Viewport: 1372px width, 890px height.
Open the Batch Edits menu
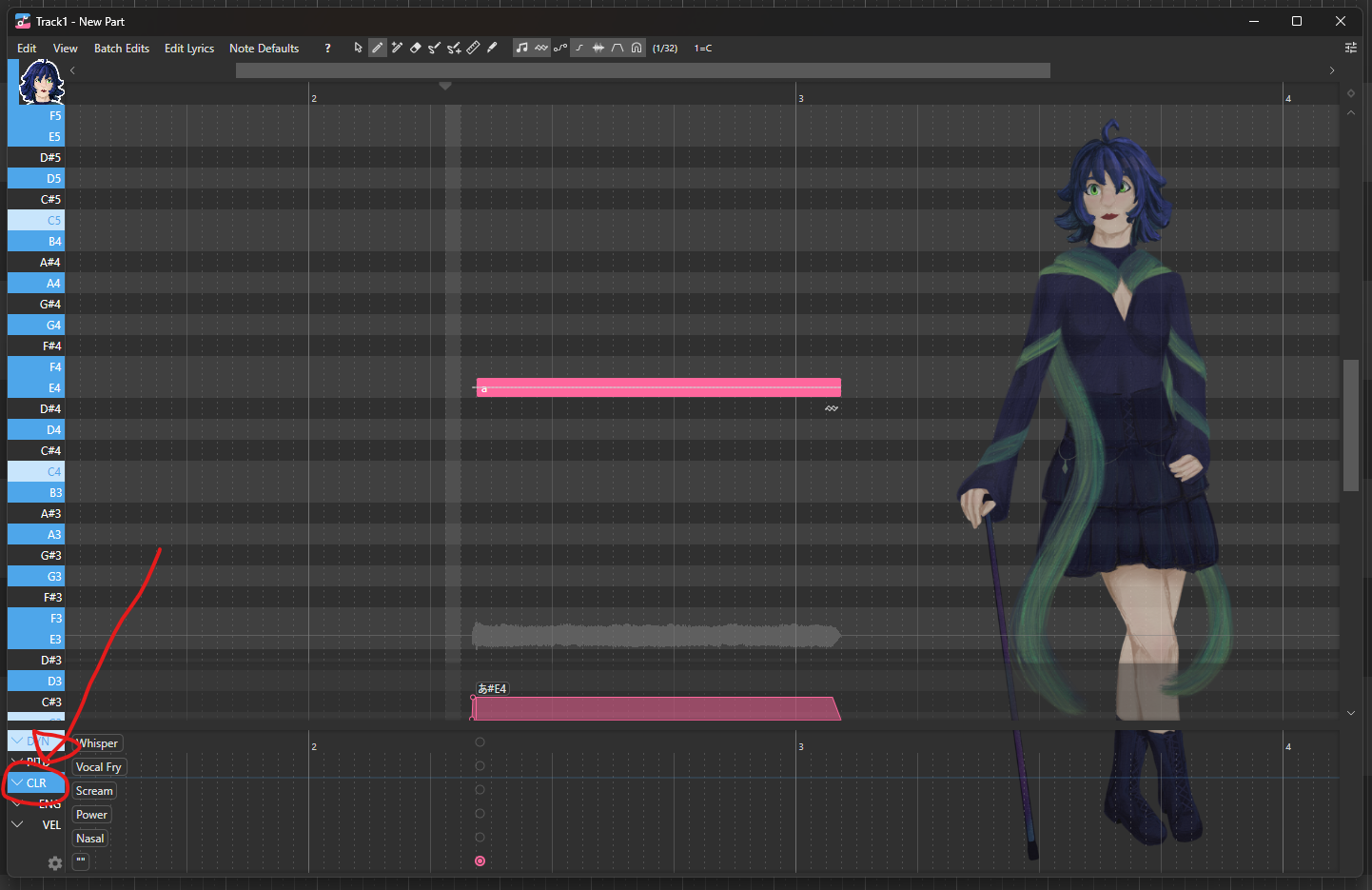click(122, 48)
